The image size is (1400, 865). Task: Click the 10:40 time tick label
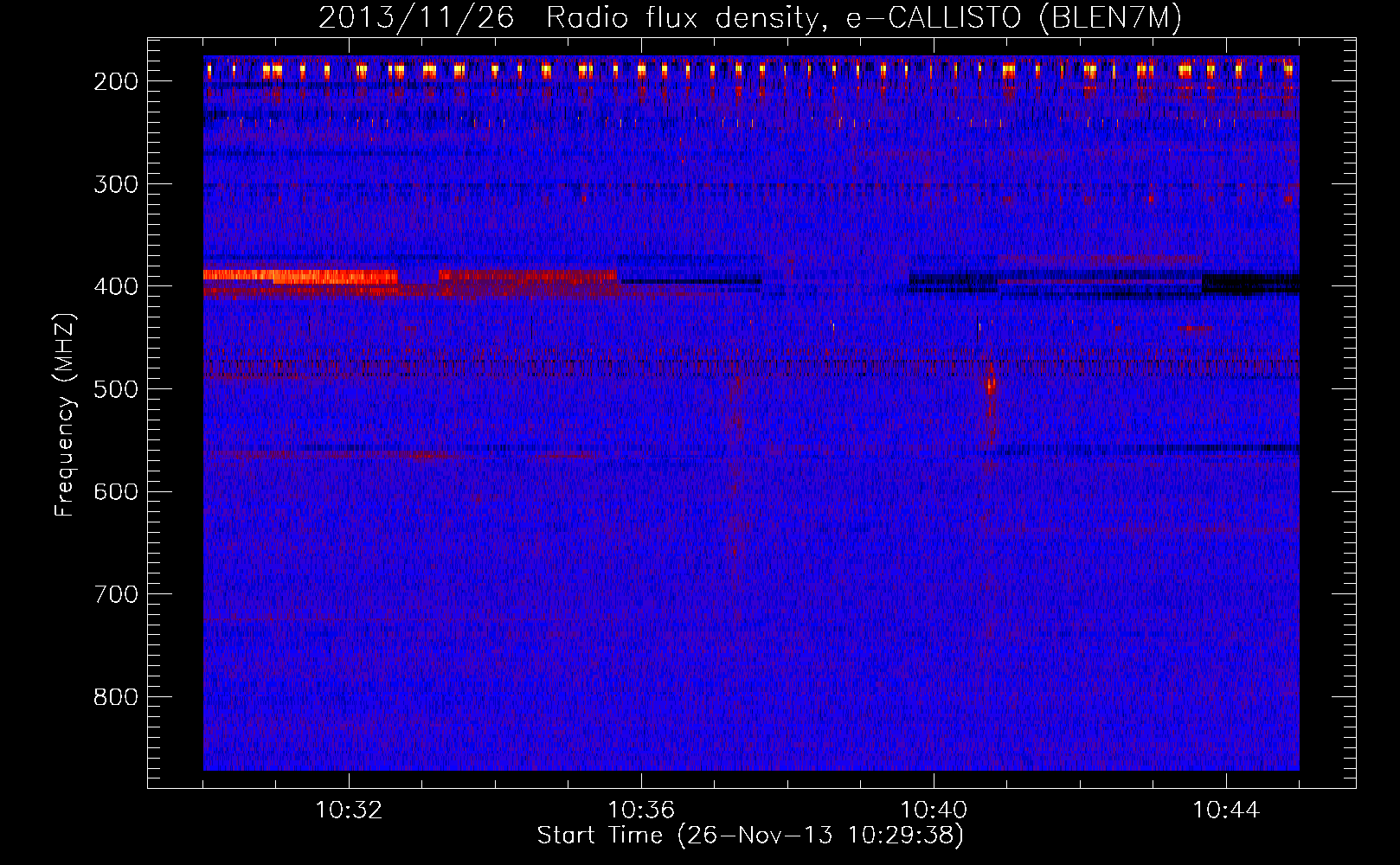pos(934,811)
